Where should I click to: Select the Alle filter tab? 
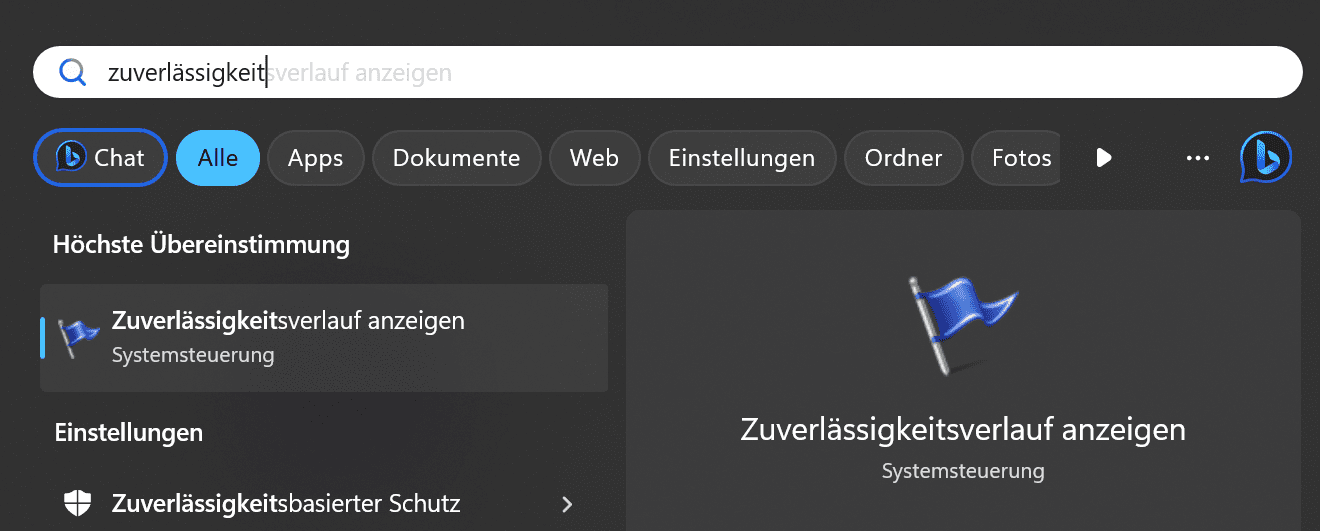point(218,158)
